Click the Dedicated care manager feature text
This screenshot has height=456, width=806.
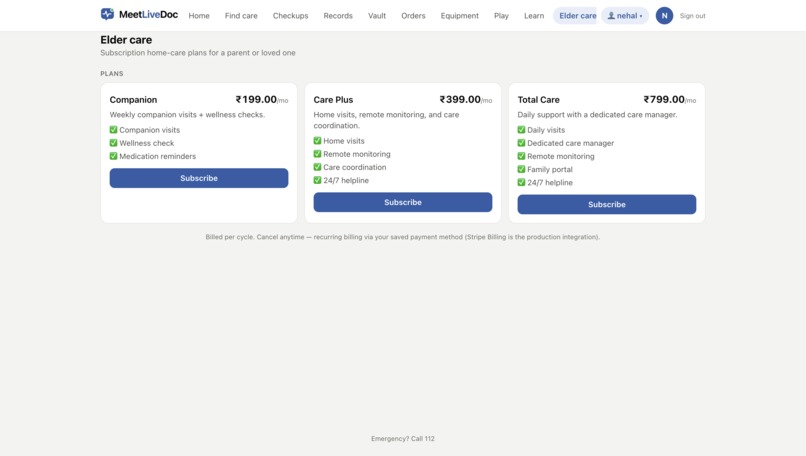(571, 143)
